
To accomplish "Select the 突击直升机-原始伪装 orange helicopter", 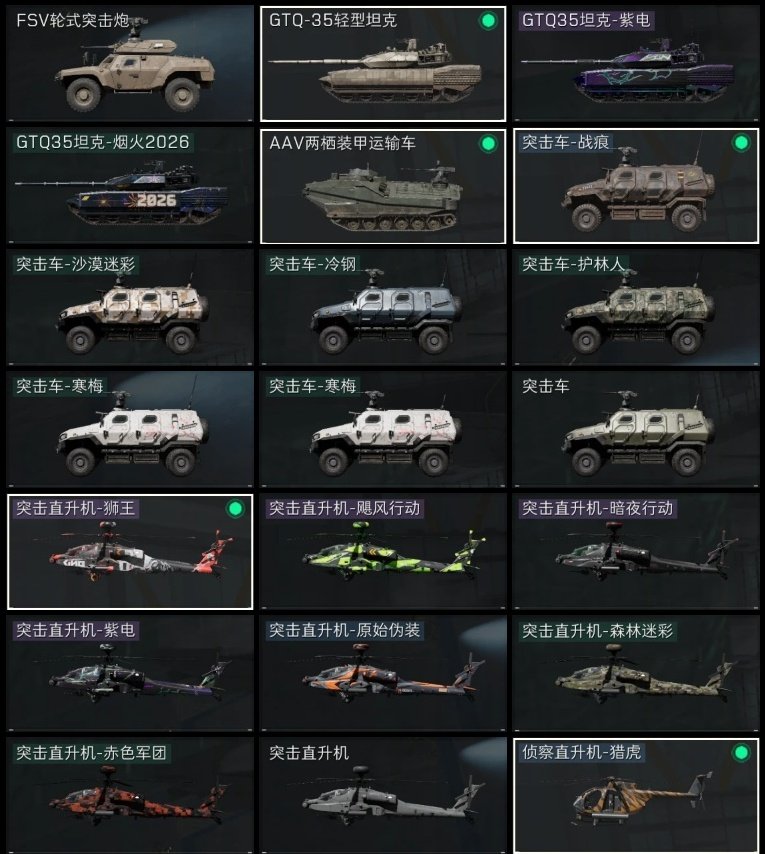I will (x=383, y=674).
